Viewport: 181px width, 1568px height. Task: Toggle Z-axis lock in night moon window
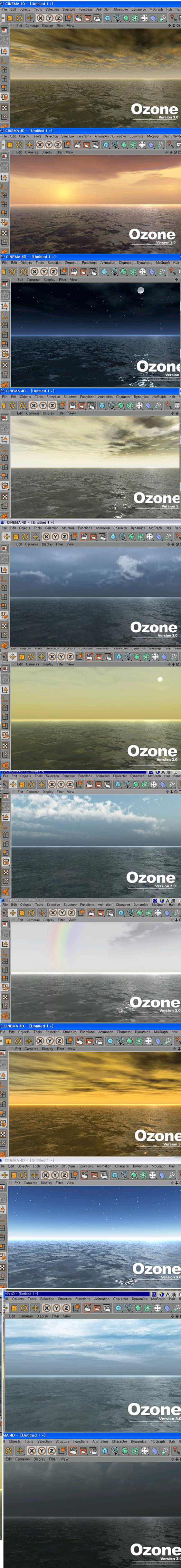pyautogui.click(x=53, y=272)
